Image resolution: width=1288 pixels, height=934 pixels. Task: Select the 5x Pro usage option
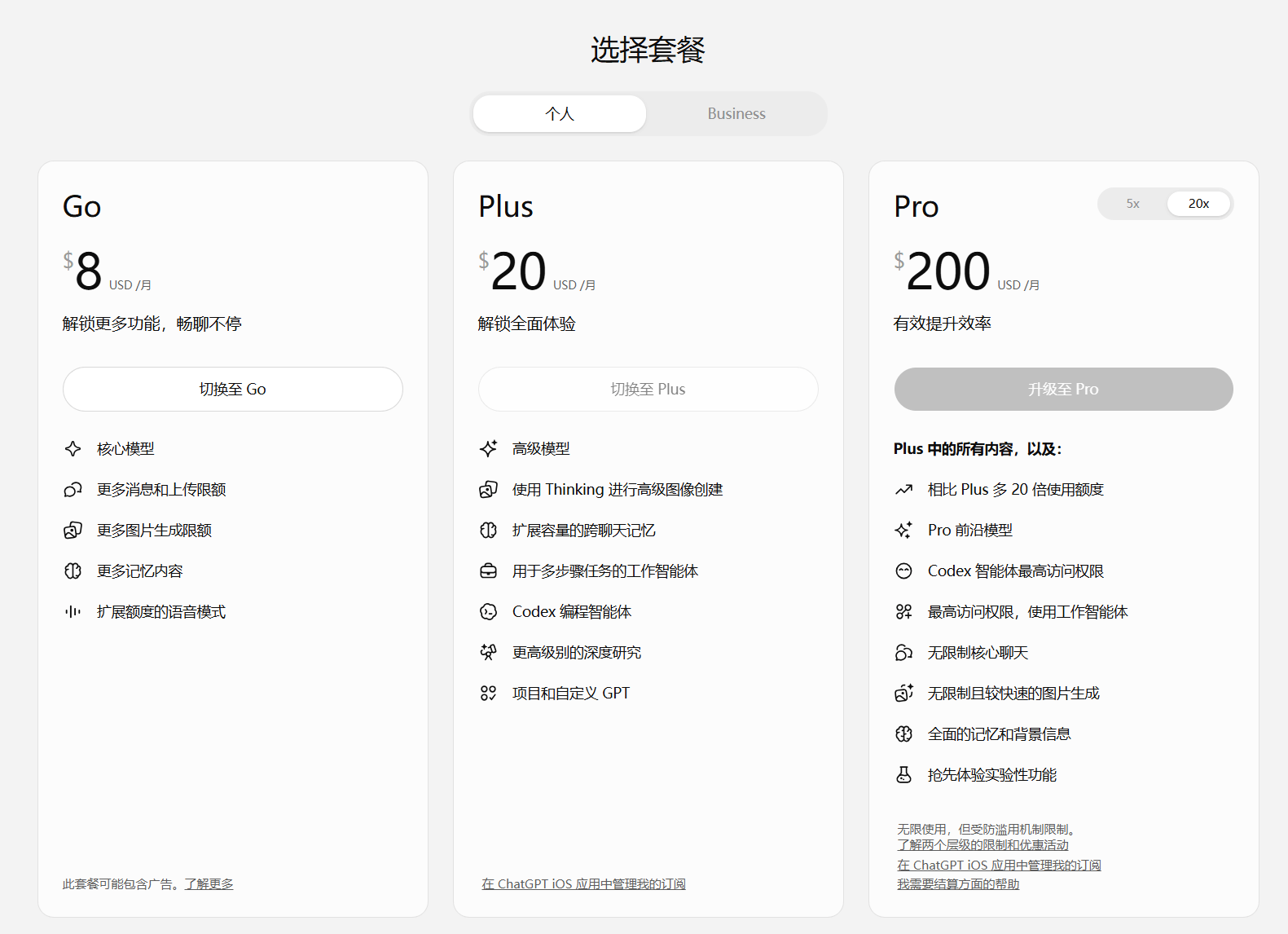(1132, 204)
